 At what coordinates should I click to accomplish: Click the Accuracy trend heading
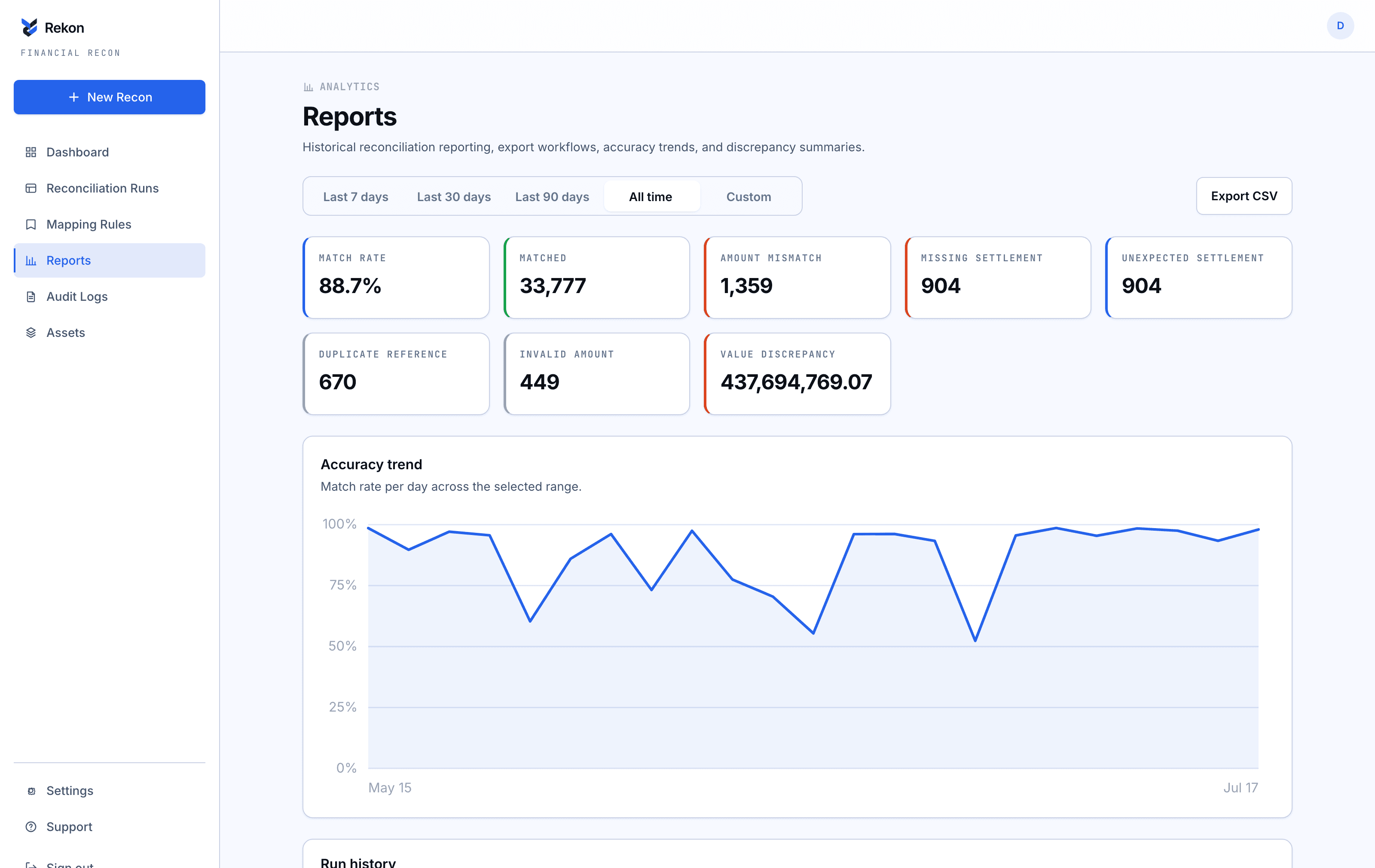pos(371,464)
